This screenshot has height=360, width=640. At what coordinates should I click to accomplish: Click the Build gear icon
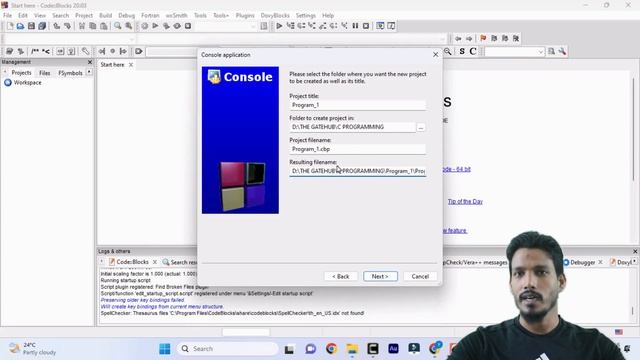pos(144,26)
